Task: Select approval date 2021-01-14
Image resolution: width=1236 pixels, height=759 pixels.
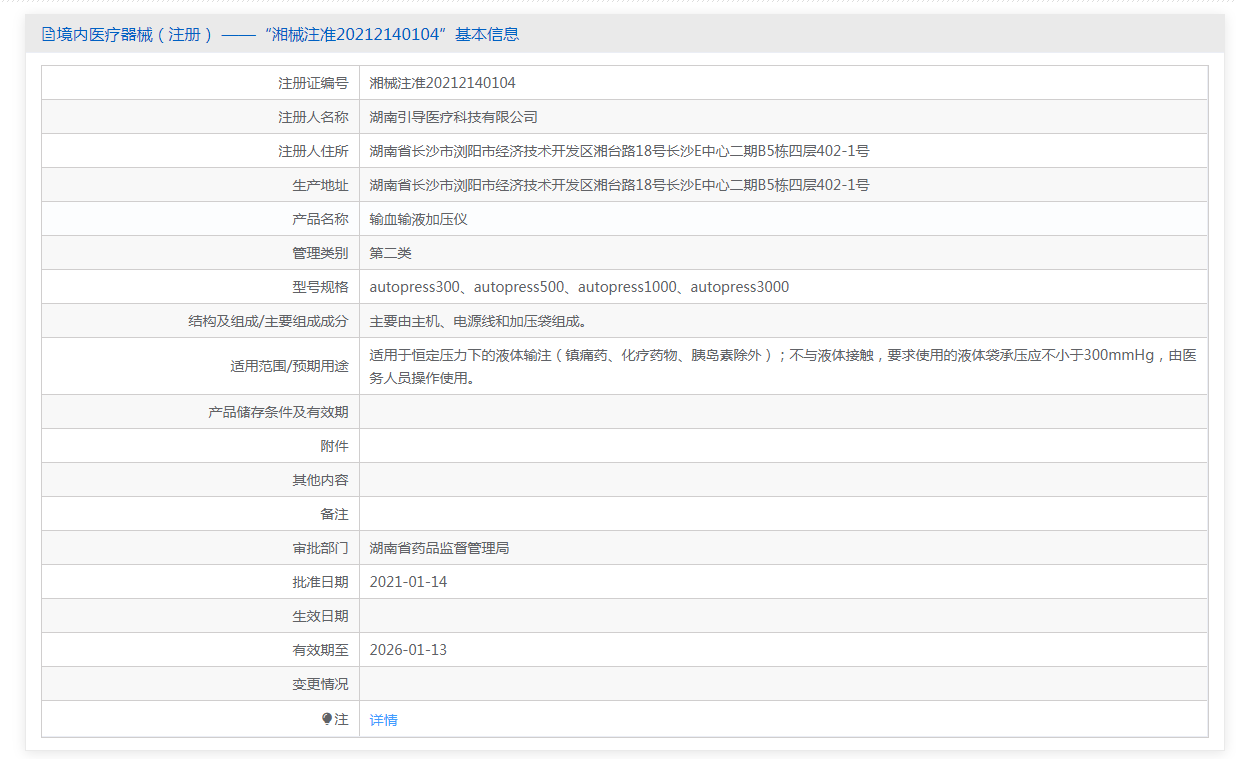Action: [x=408, y=582]
